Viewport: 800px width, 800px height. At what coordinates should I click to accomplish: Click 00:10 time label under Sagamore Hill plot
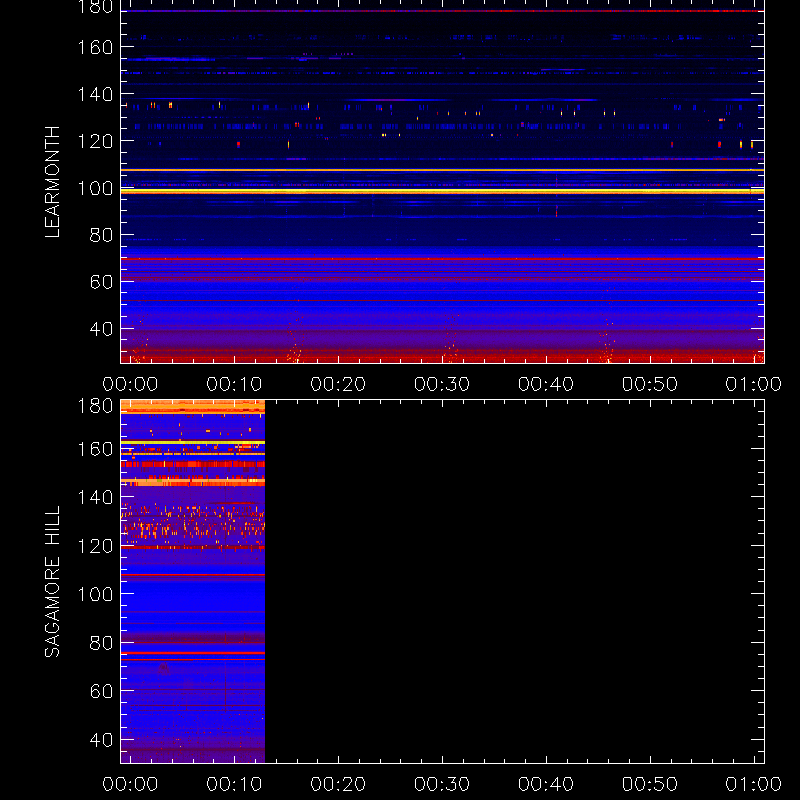(234, 784)
